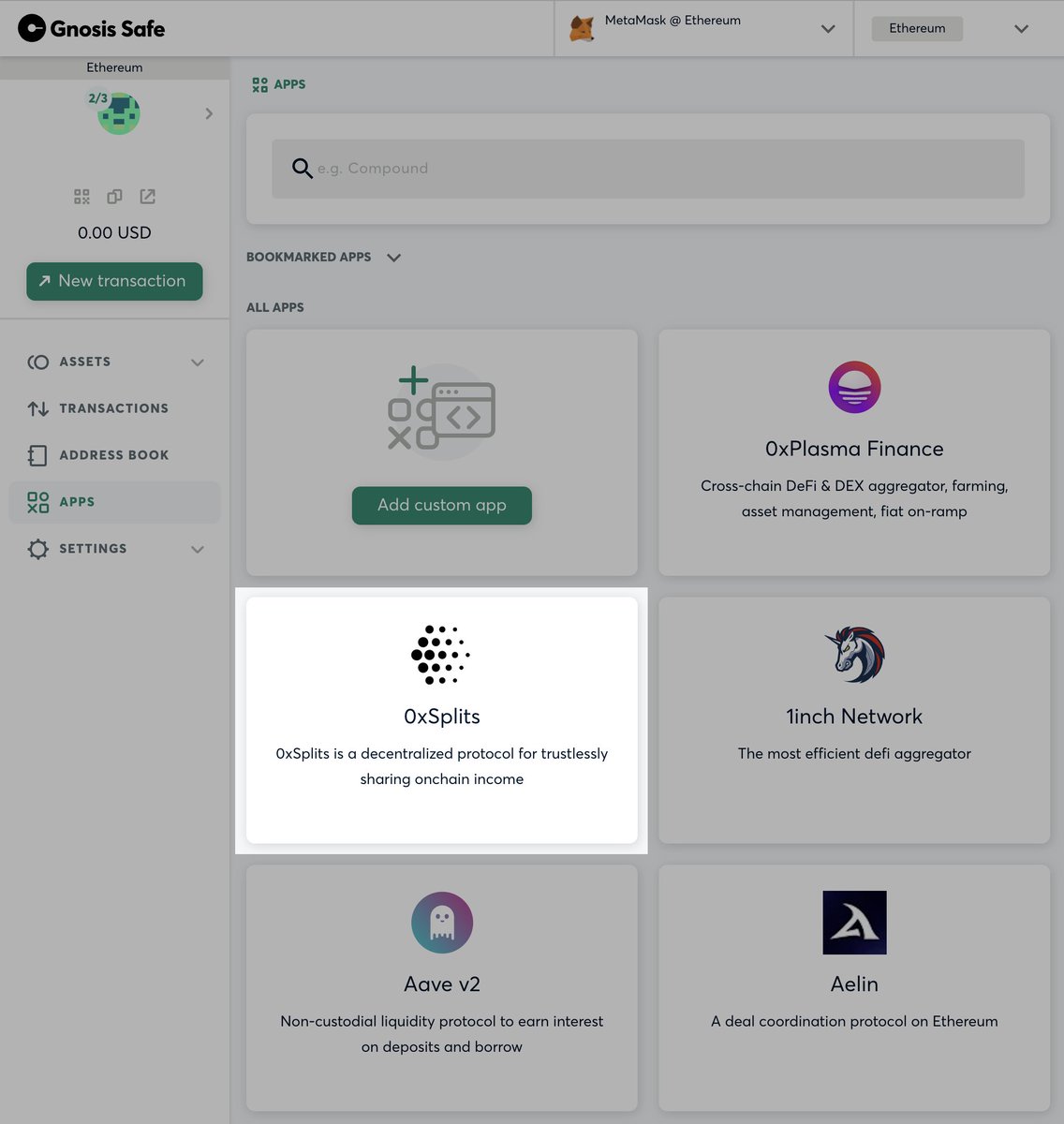Expand the Settings submenu chevron
1064x1124 pixels.
(198, 550)
